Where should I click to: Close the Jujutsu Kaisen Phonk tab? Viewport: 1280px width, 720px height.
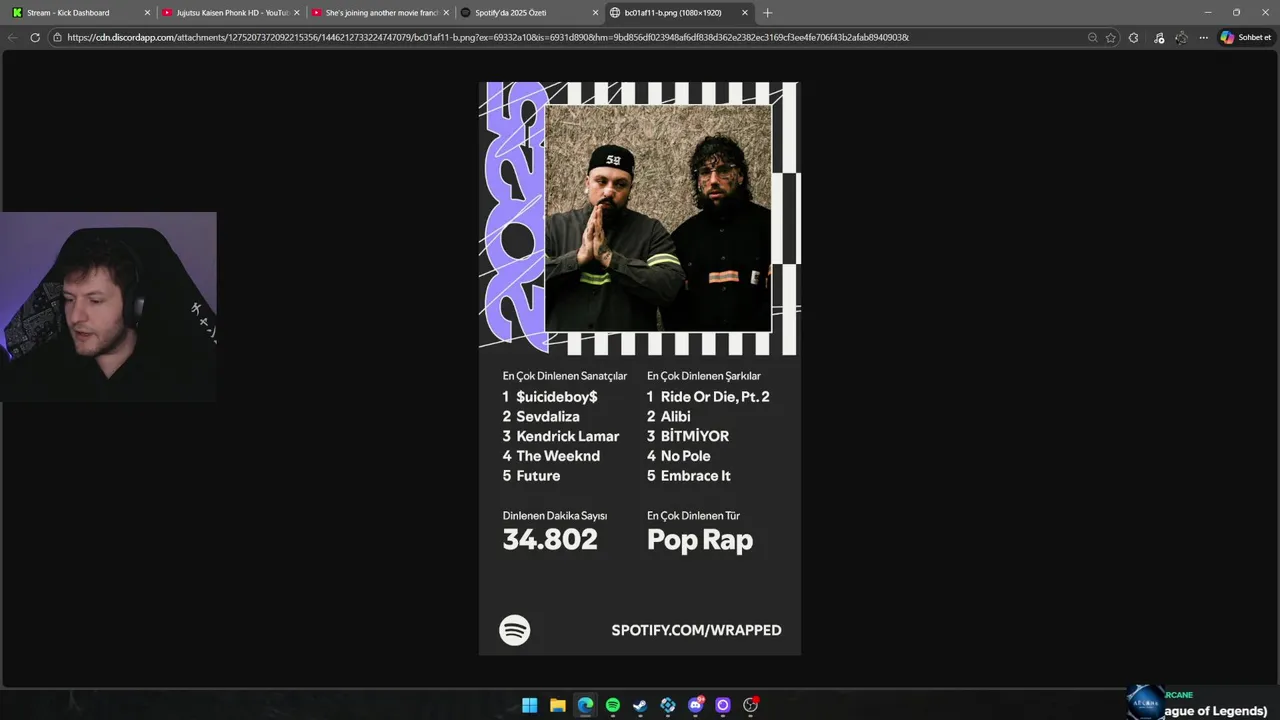click(x=296, y=13)
